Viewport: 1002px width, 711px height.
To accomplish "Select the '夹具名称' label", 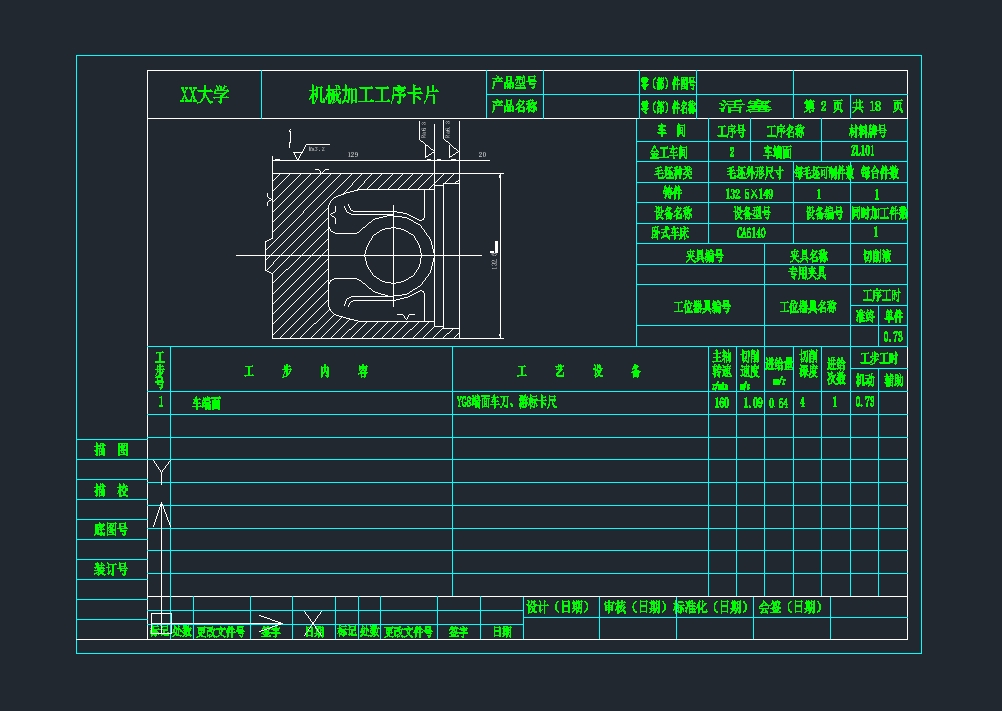I will 808,256.
